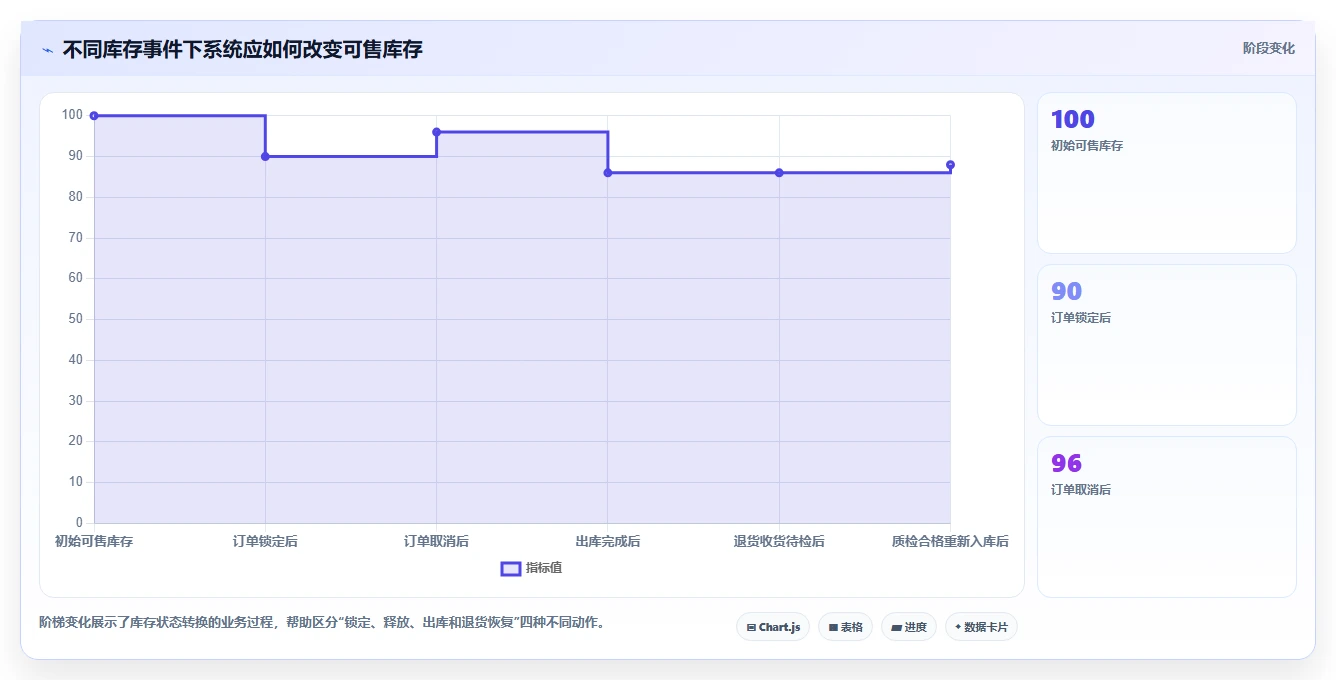
Task: Click the data point at 订单锁定后
Action: [265, 156]
